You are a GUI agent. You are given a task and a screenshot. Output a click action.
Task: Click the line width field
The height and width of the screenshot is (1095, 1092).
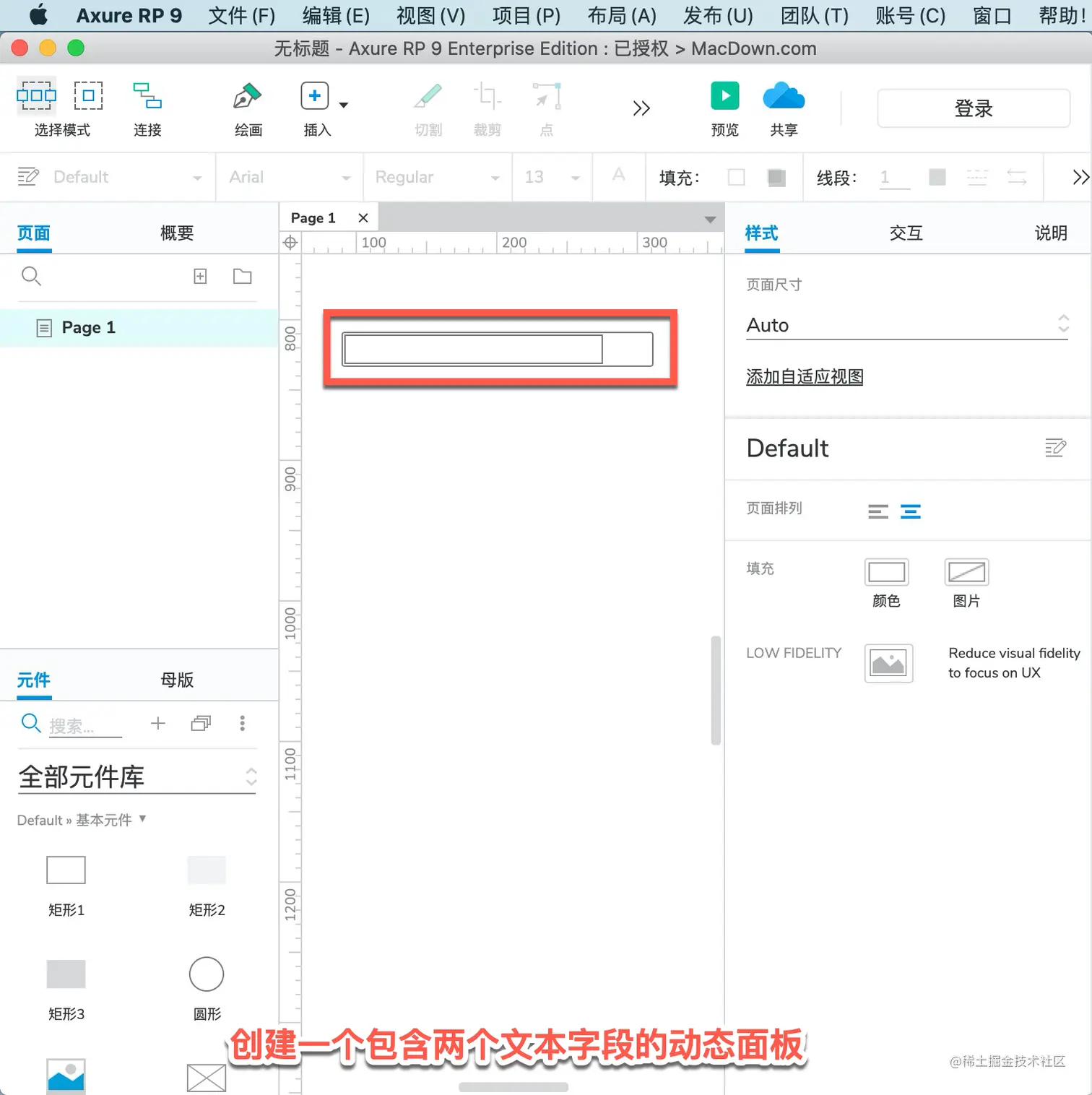[x=895, y=178]
